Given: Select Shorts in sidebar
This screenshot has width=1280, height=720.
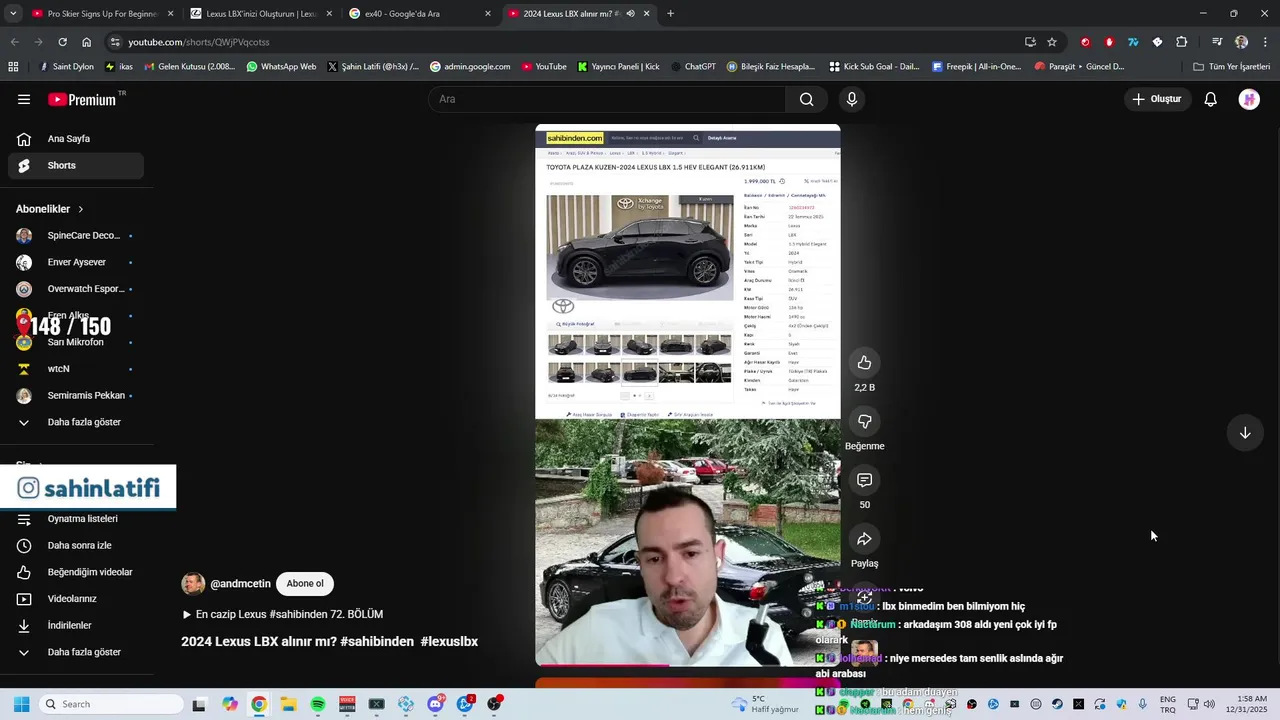Looking at the screenshot, I should pyautogui.click(x=76, y=165).
